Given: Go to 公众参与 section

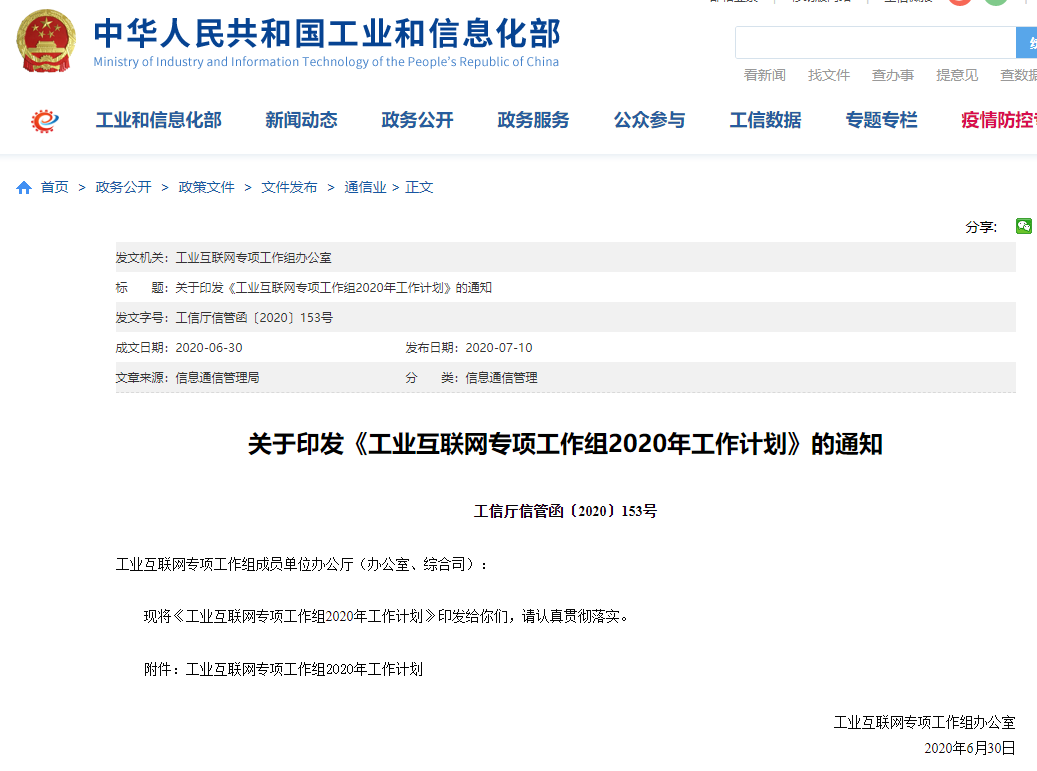Looking at the screenshot, I should [649, 120].
